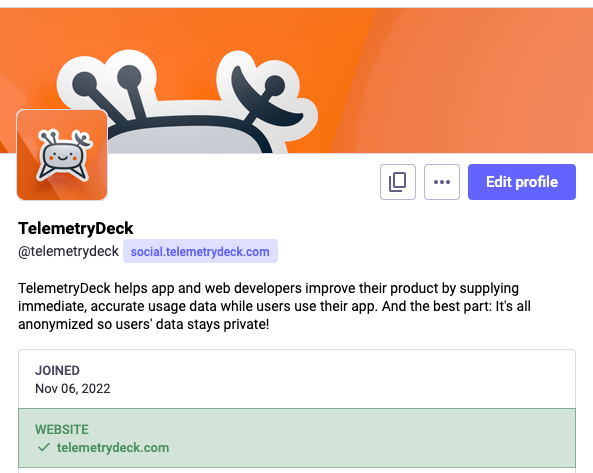Open the three-dots more options menu
This screenshot has width=593, height=473.
click(442, 182)
